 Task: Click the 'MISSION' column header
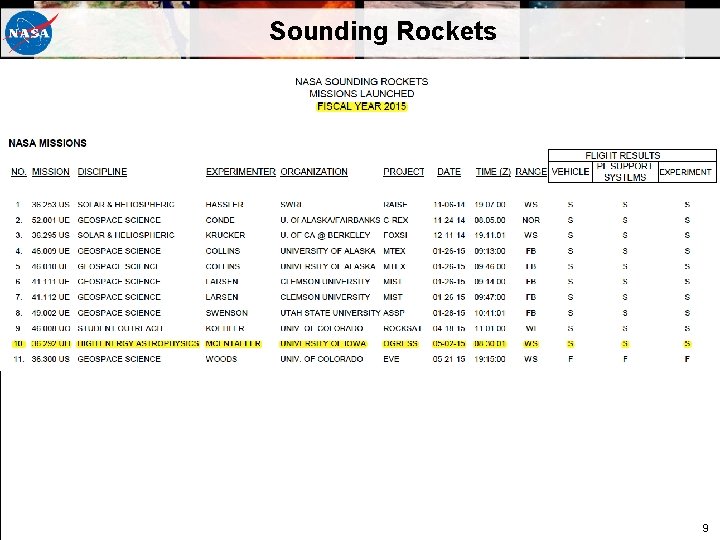click(x=51, y=172)
